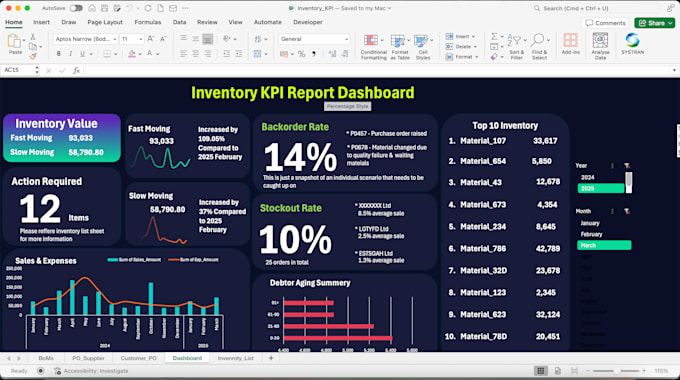The image size is (680, 380).
Task: Click the Name Box showing AC15
Action: coord(19,70)
